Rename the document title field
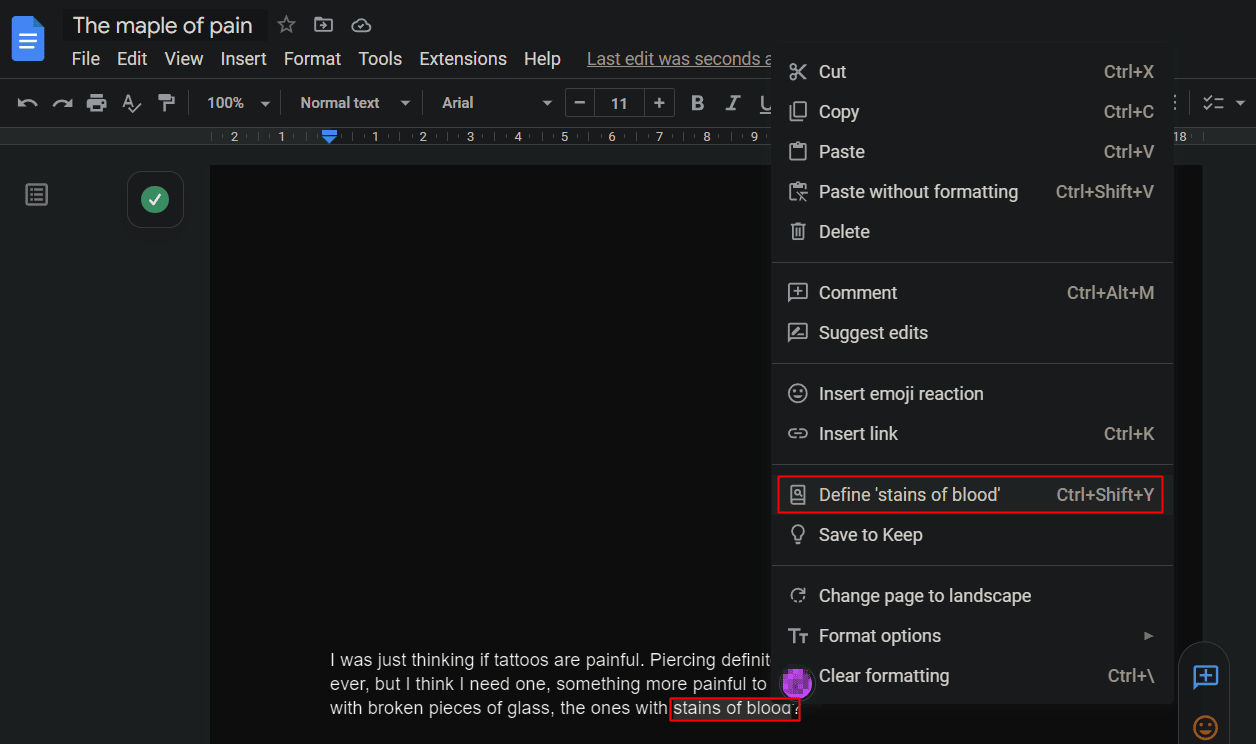The image size is (1256, 744). (x=164, y=25)
